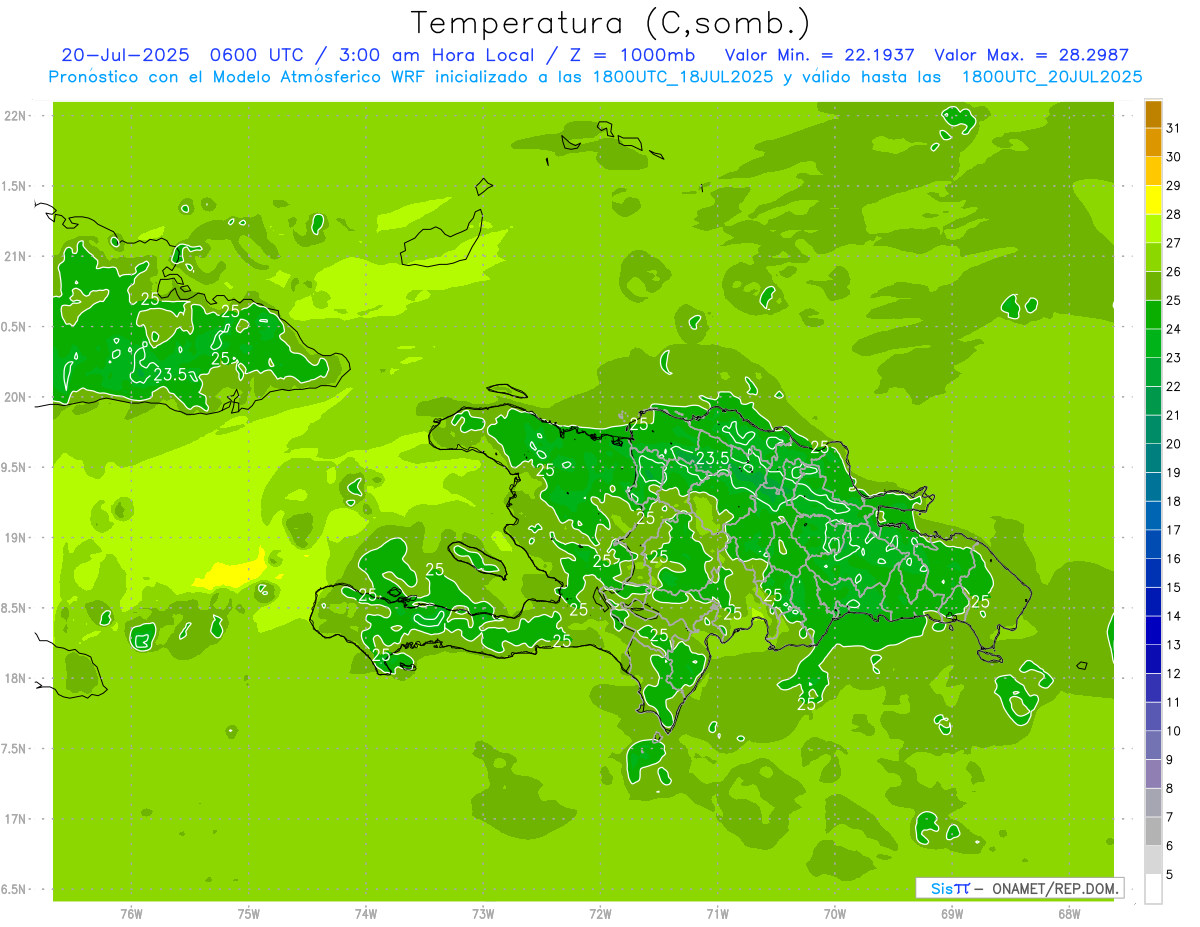The image size is (1200, 927).
Task: Click the "68W" longitude axis label
Action: tap(1069, 914)
